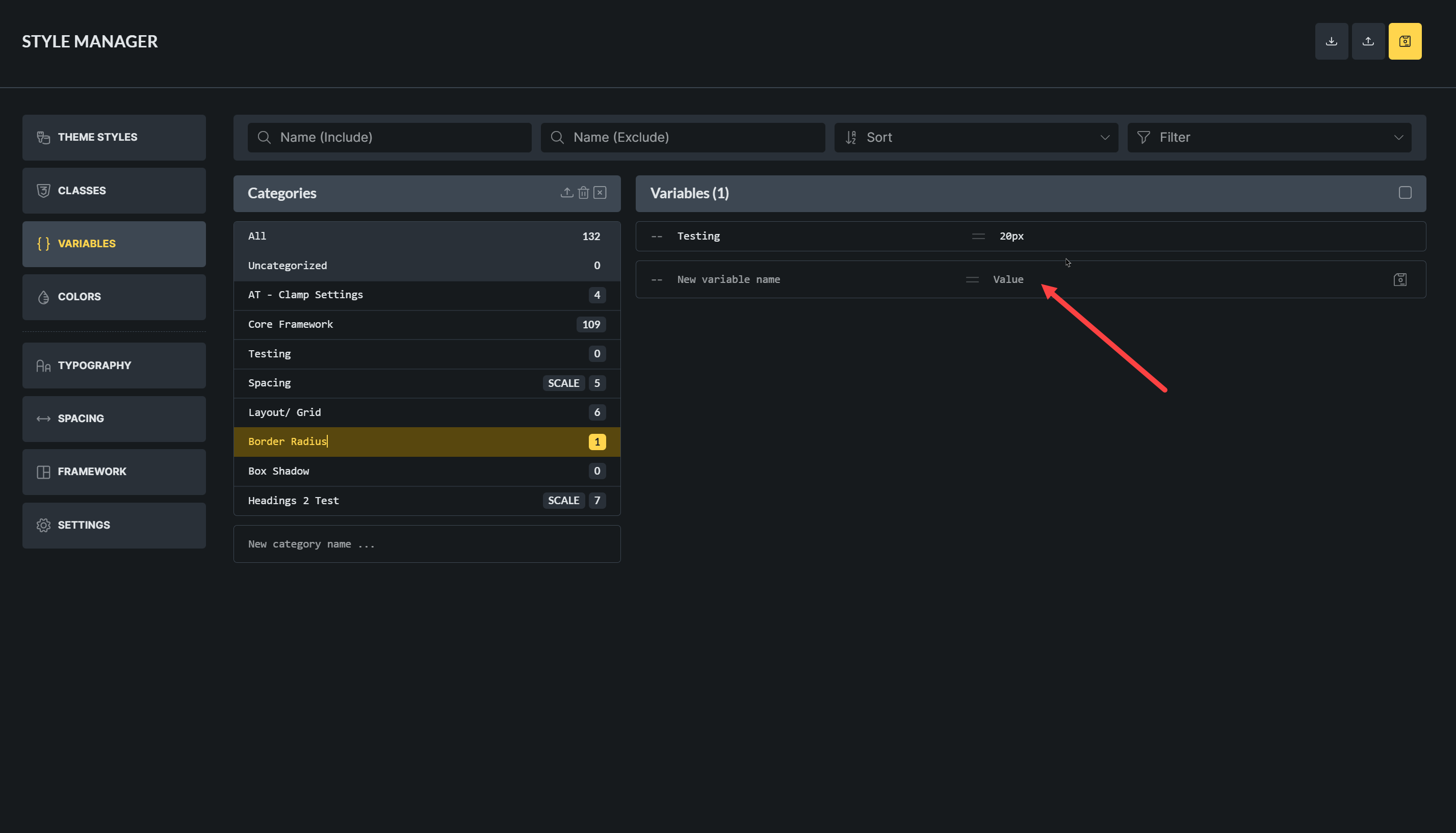Click the upload icon in top-right header

1367,41
